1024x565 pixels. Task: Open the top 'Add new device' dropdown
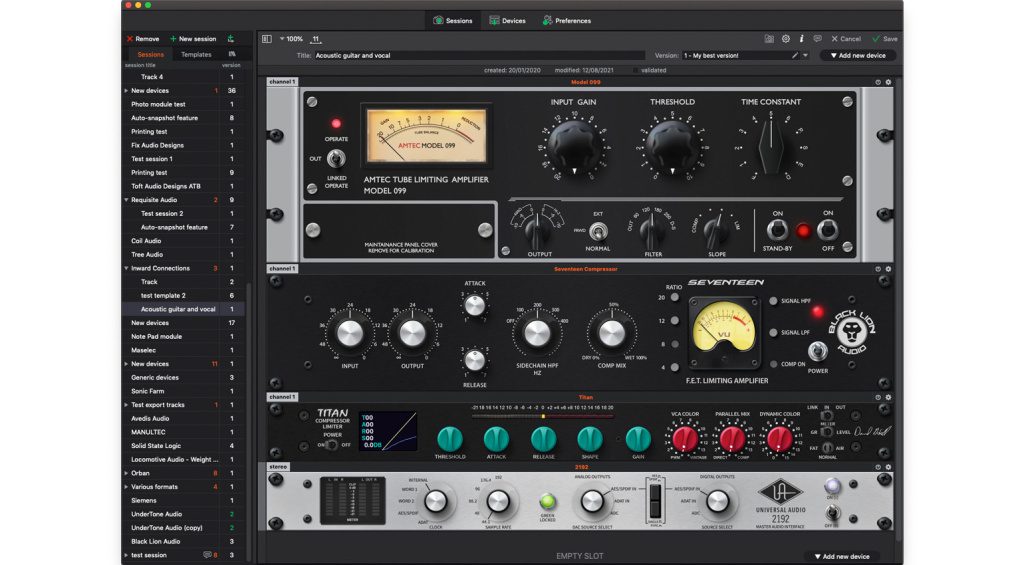(857, 56)
